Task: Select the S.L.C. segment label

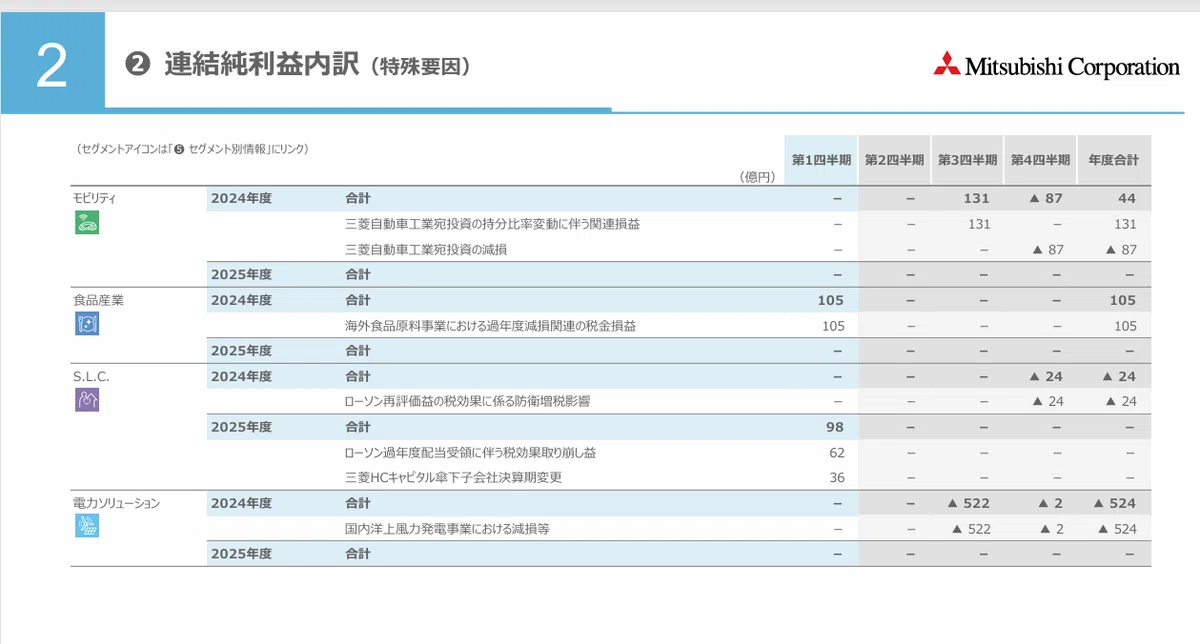Action: [91, 376]
